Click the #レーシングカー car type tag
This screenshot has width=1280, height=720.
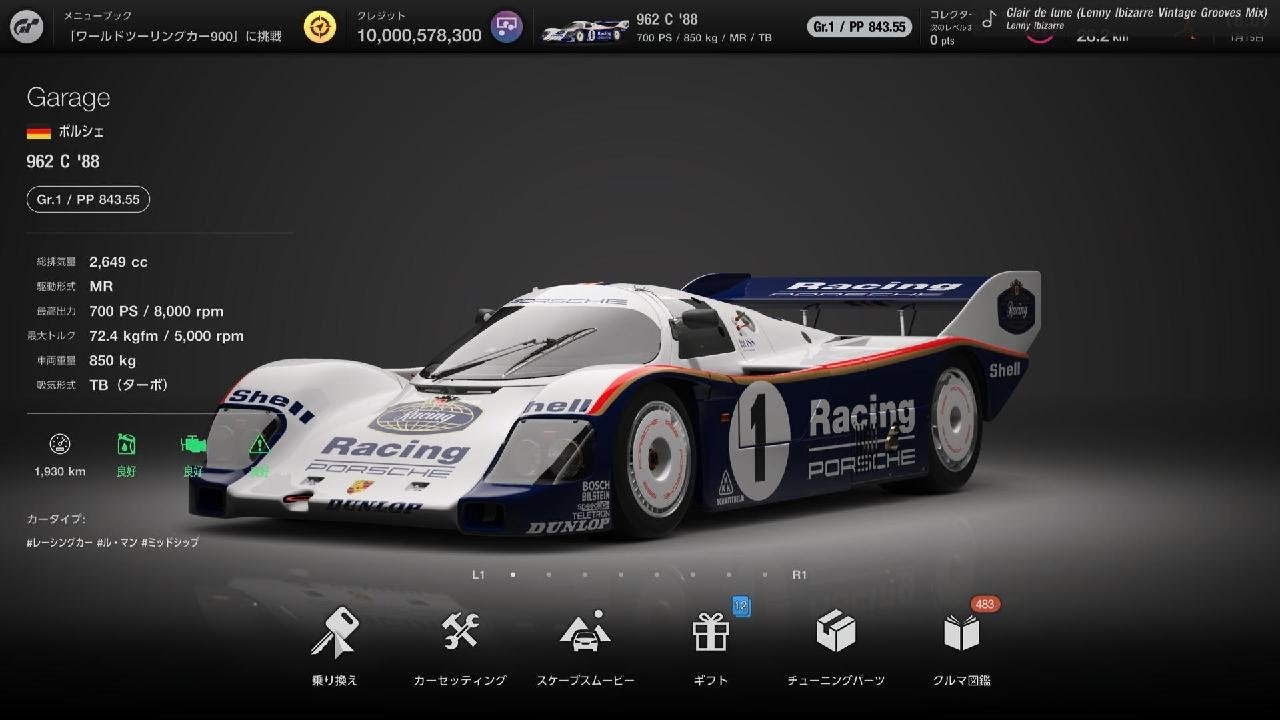pyautogui.click(x=59, y=543)
